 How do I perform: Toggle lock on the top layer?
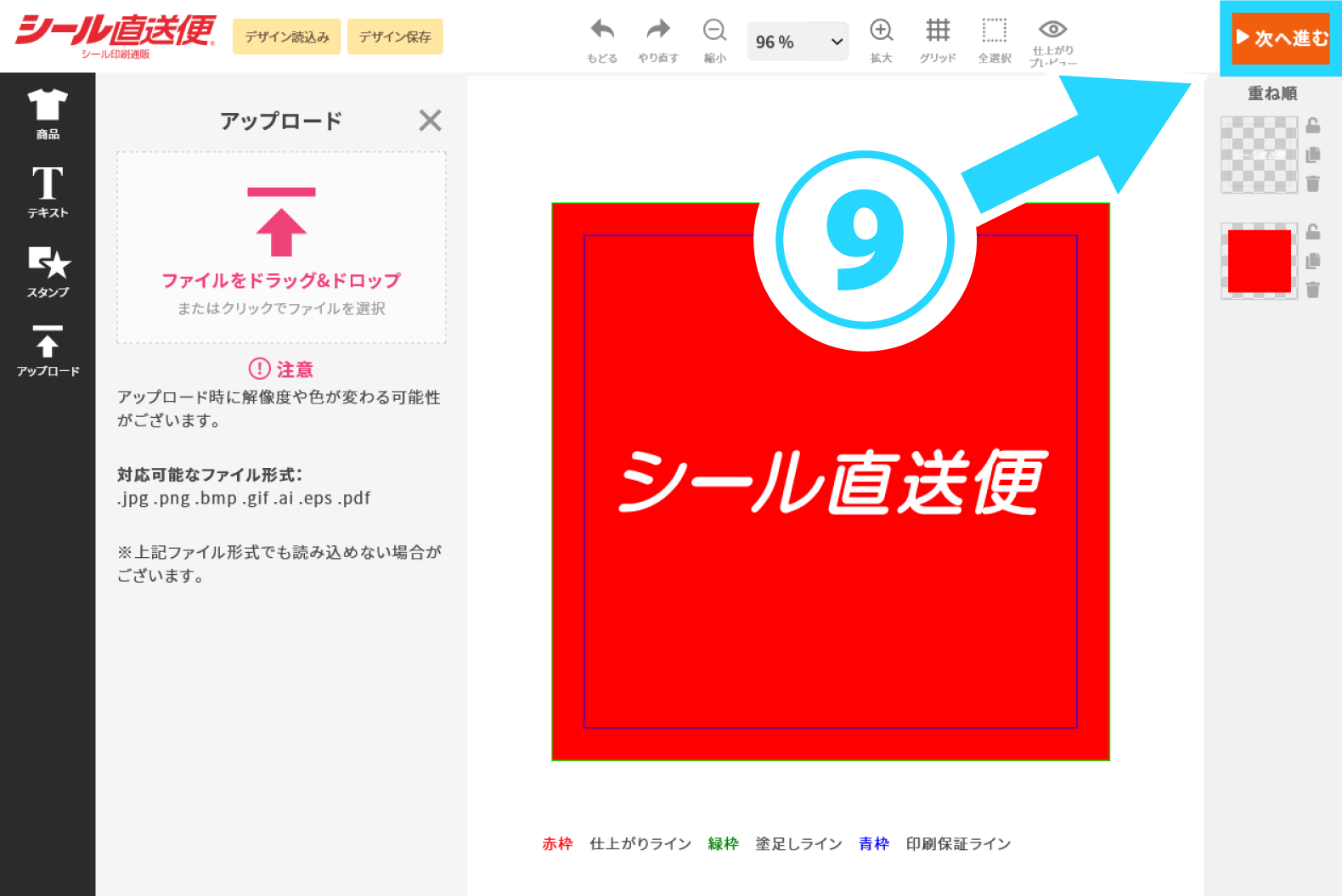(x=1313, y=126)
